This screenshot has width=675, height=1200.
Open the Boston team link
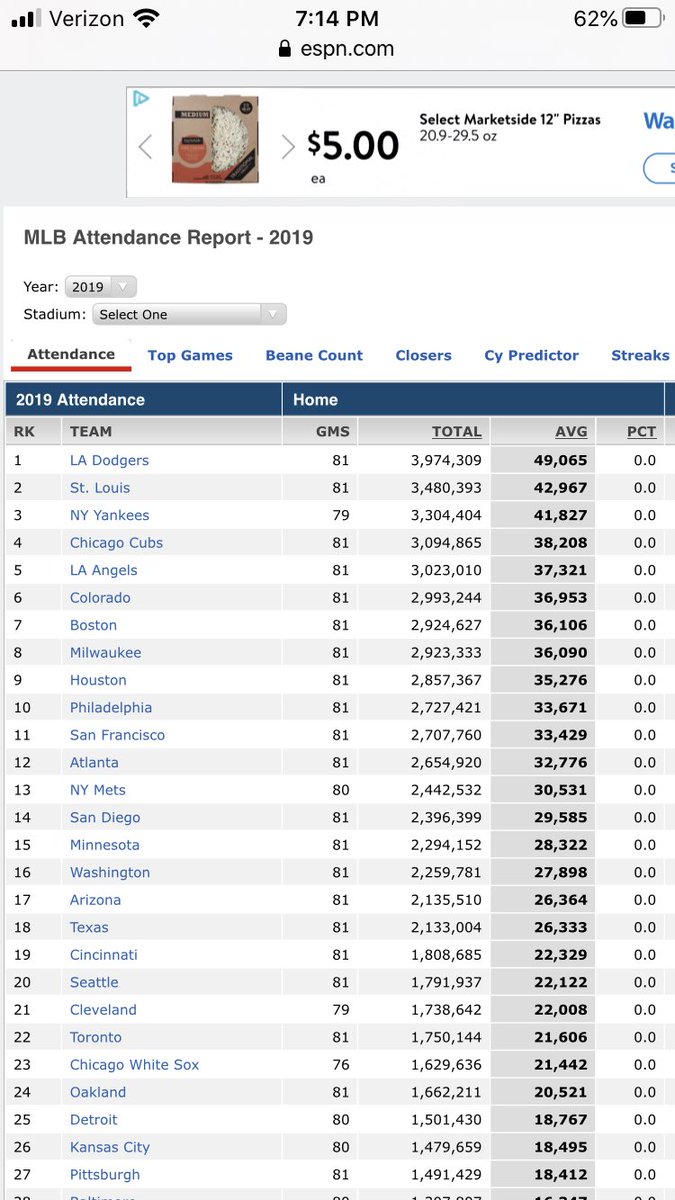pos(93,625)
